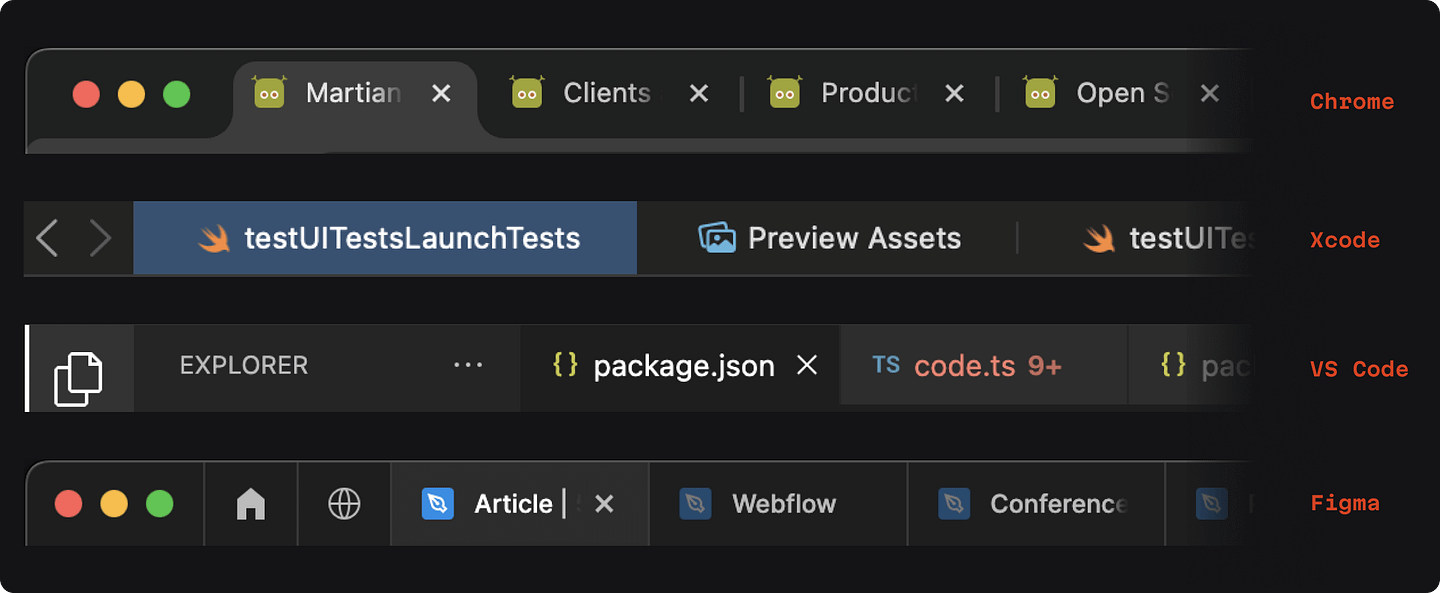Image resolution: width=1440 pixels, height=593 pixels.
Task: Click the green fullscreen button in Figma
Action: click(160, 503)
